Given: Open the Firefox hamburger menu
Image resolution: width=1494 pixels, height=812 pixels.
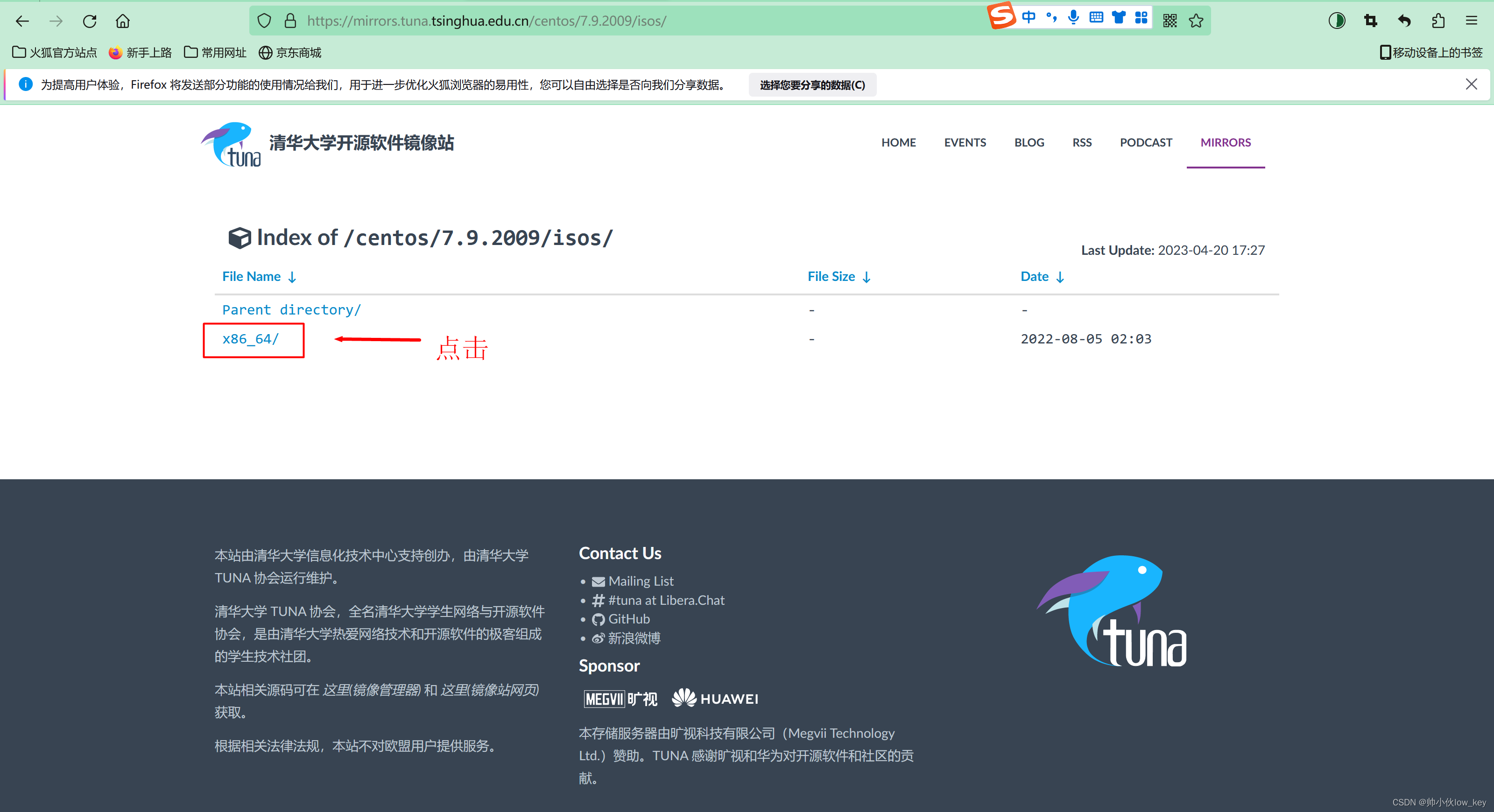Looking at the screenshot, I should point(1472,21).
